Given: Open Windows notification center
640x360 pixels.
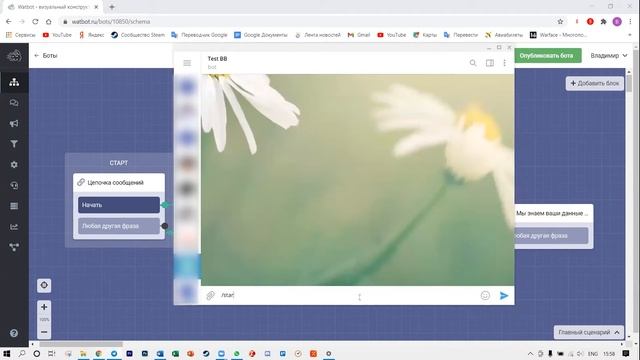Looking at the screenshot, I should [626, 353].
